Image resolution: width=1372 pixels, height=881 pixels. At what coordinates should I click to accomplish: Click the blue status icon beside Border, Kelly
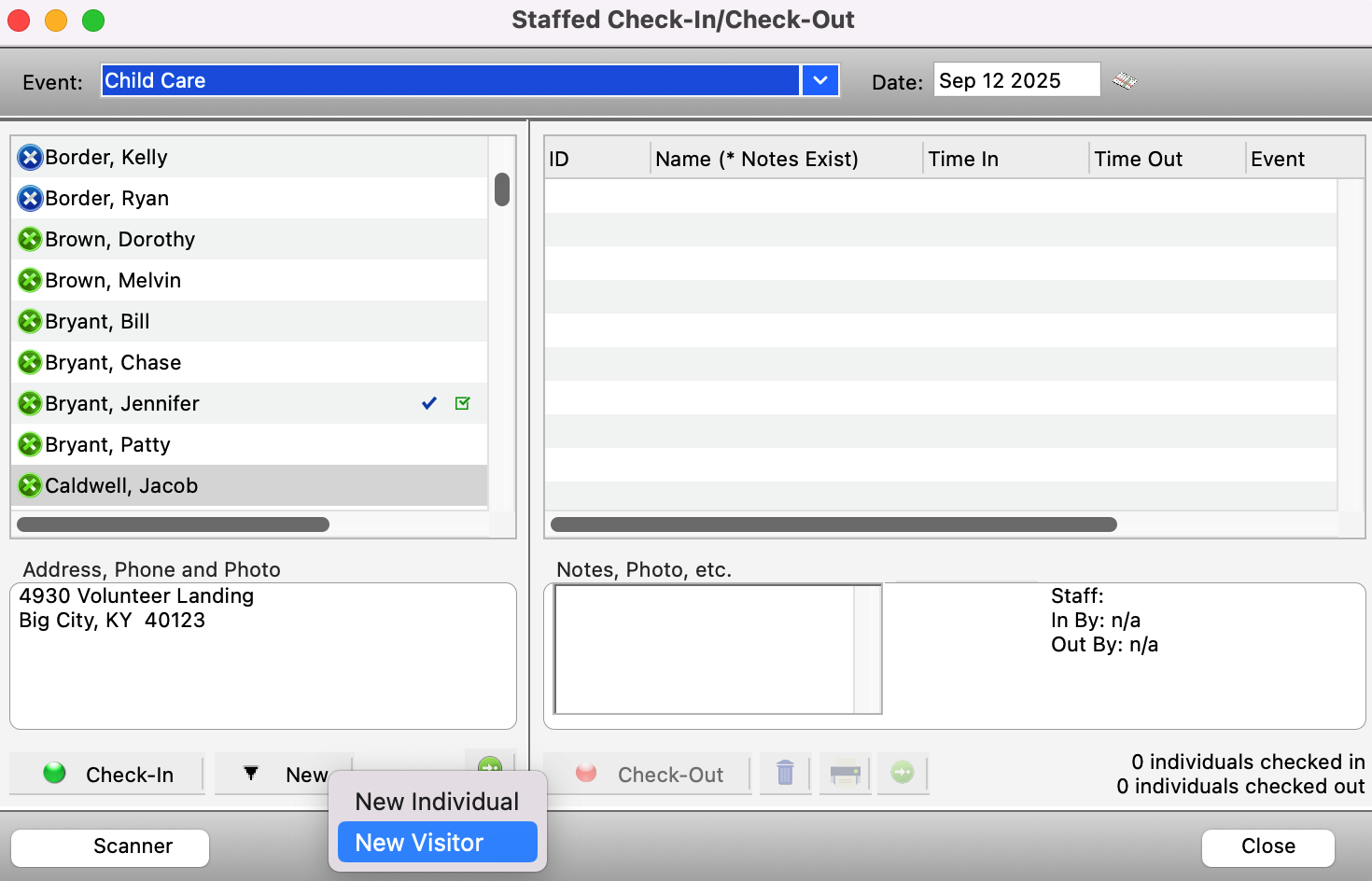pyautogui.click(x=30, y=157)
